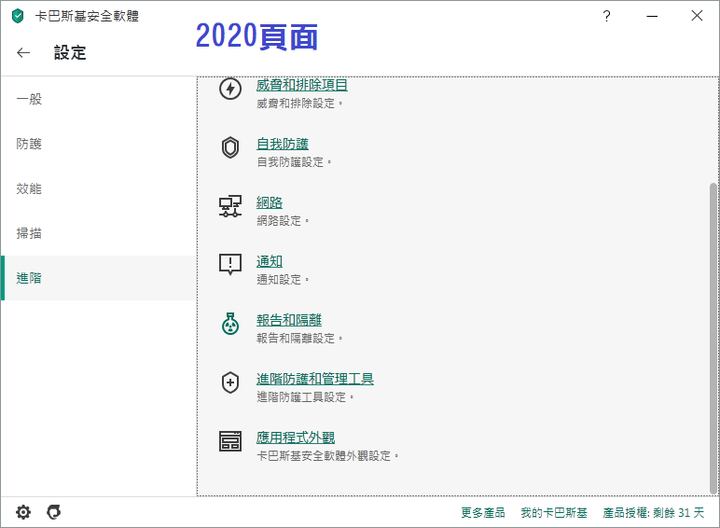Screen dimensions: 720x528
Task: Open the 自我防護 link
Action: (282, 144)
